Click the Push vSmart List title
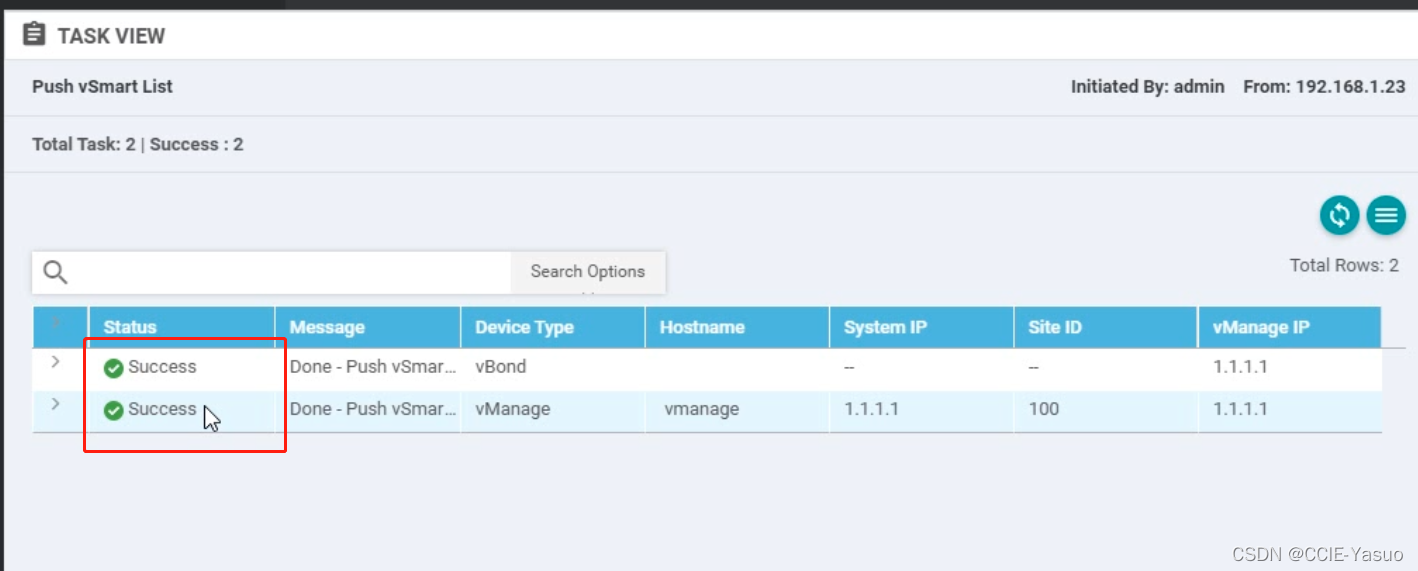Viewport: 1418px width, 571px height. pyautogui.click(x=102, y=87)
